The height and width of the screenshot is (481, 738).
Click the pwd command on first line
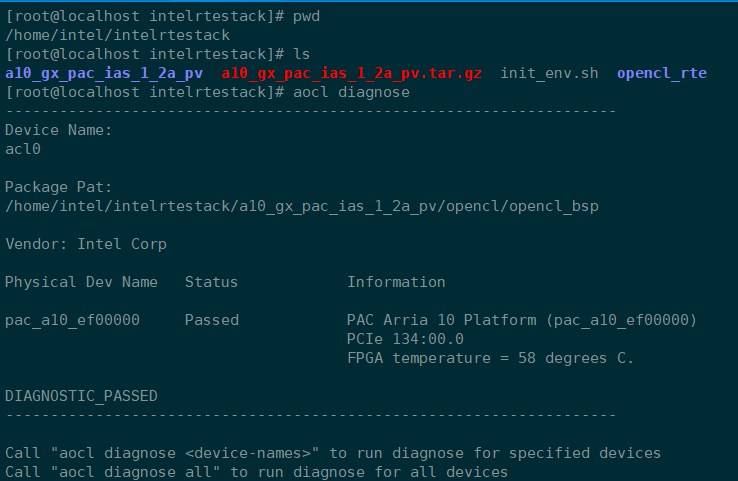pos(306,16)
